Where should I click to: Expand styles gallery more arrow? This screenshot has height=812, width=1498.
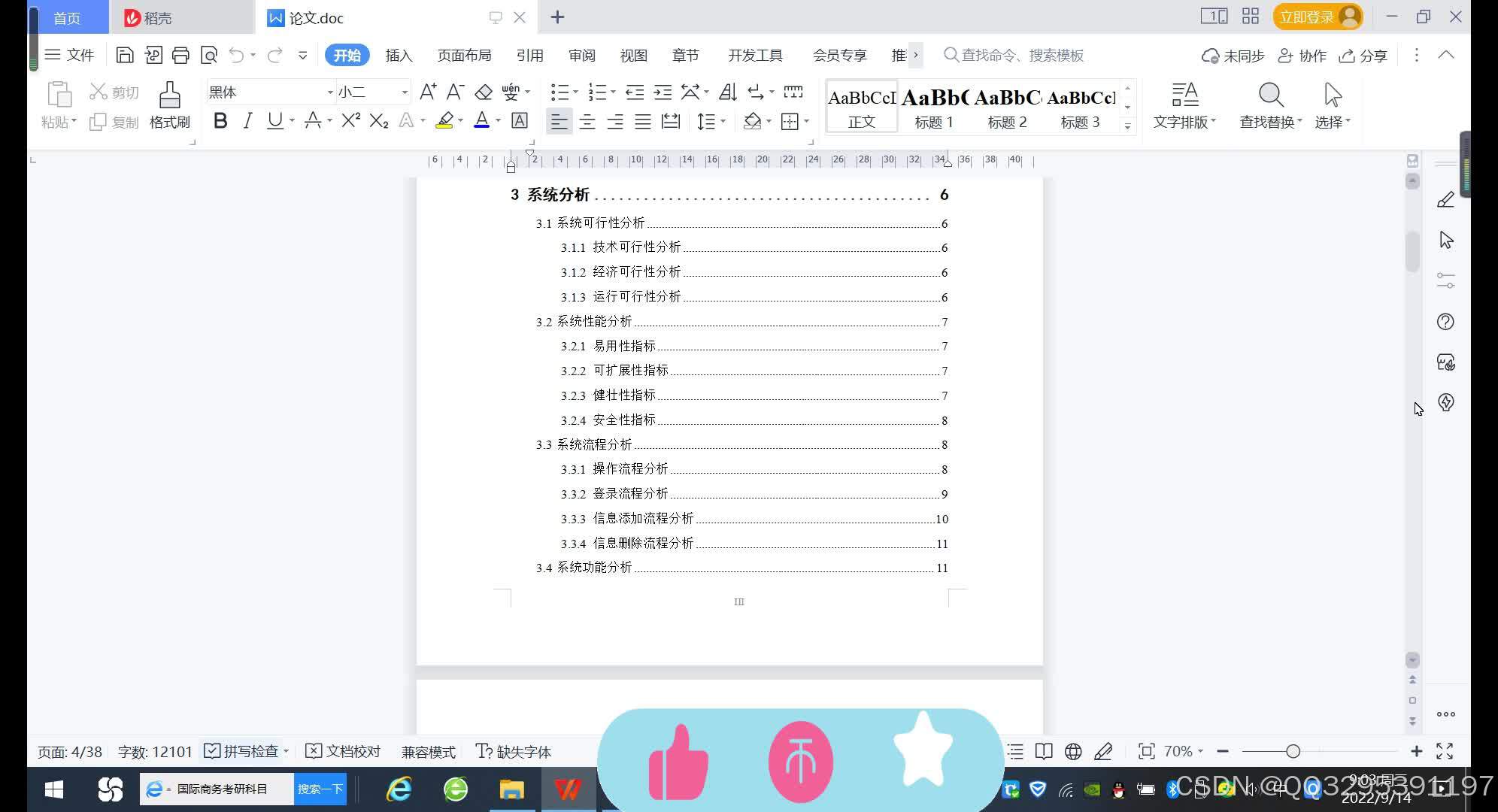pyautogui.click(x=1127, y=126)
